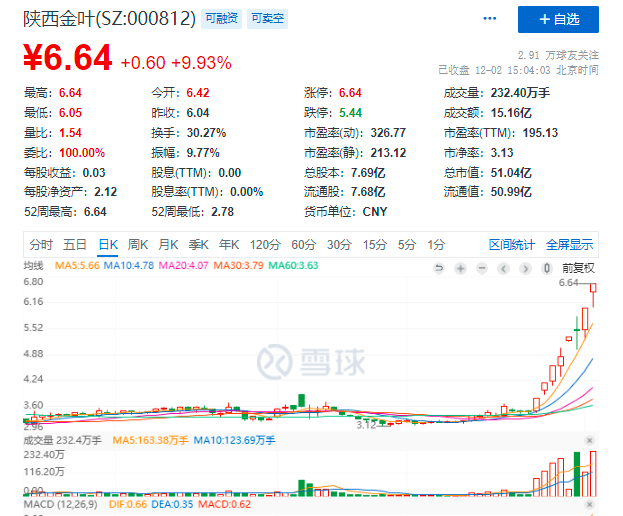
Task: Click the volume MA5:163.38万手 label
Action: tap(151, 440)
